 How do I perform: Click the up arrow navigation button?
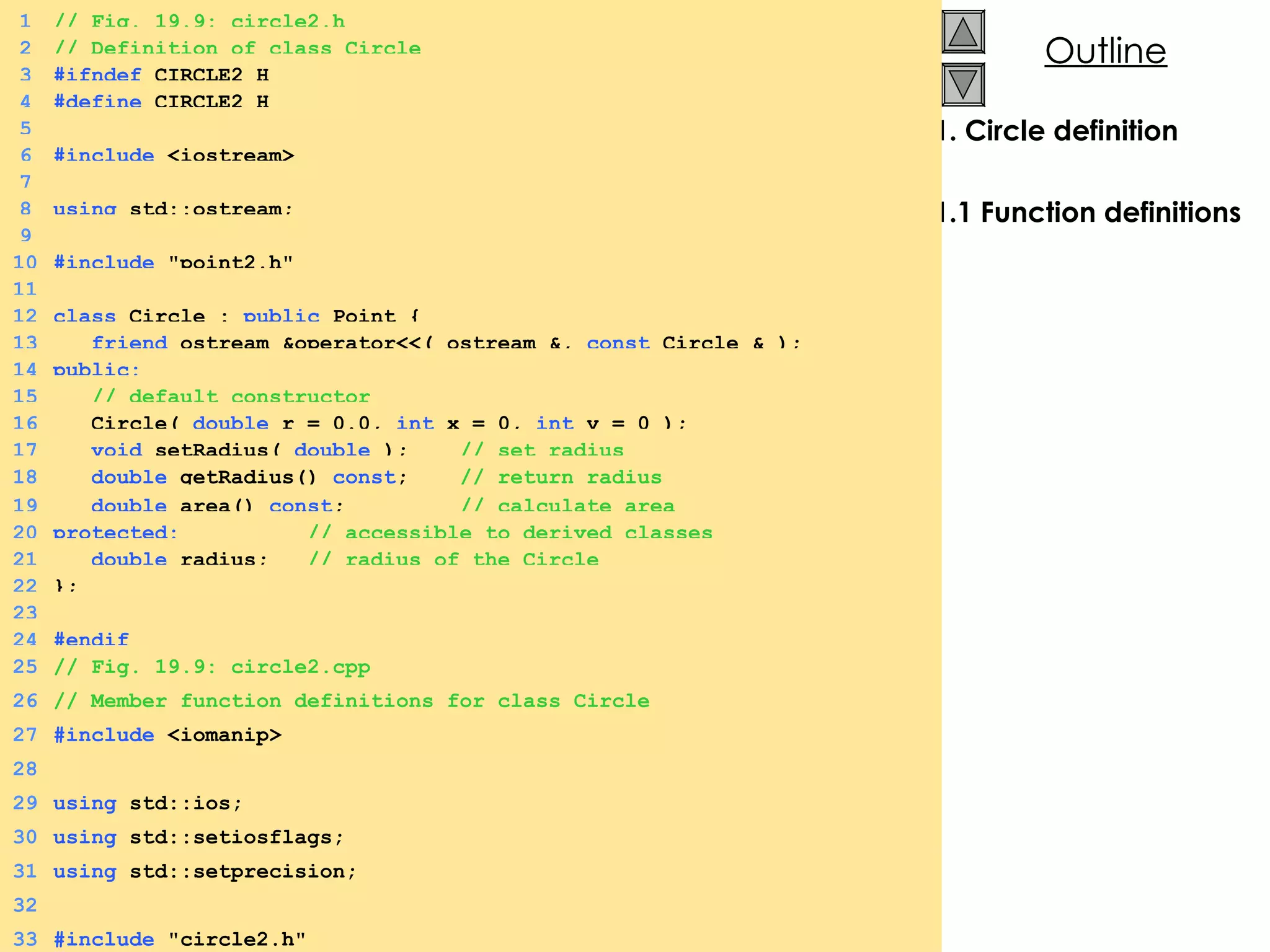point(963,32)
